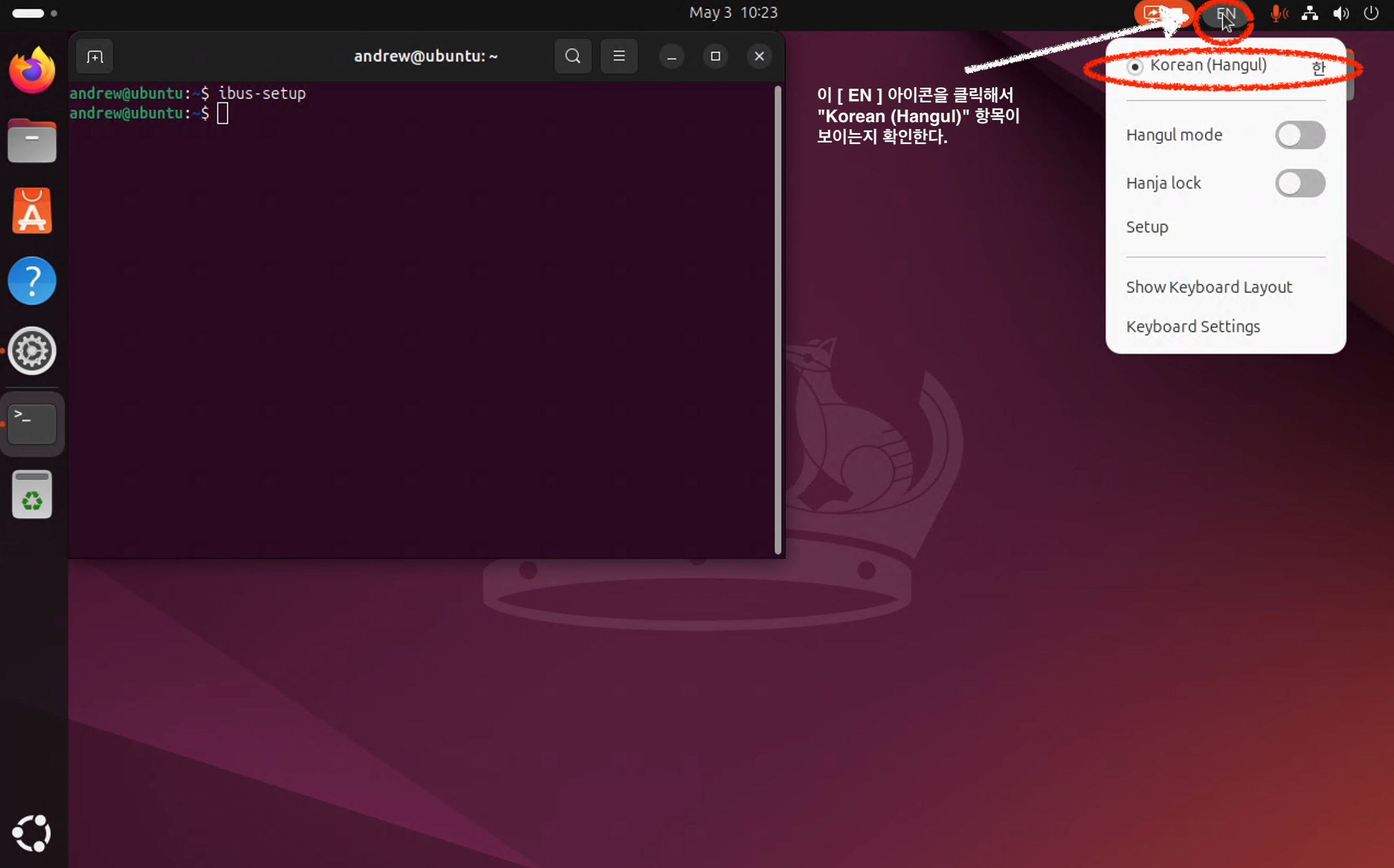This screenshot has width=1394, height=868.
Task: Open Keyboard Settings
Action: tap(1192, 327)
